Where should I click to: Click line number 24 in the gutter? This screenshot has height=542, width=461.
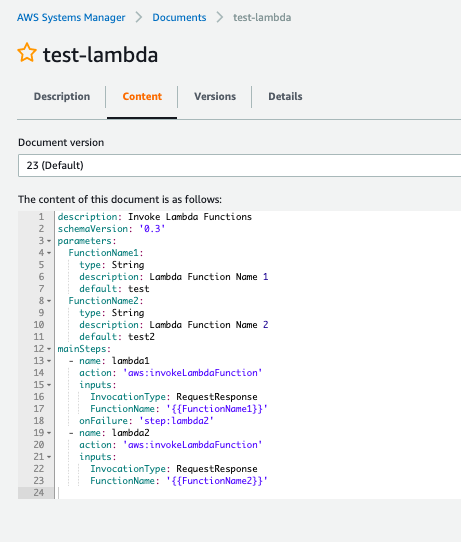(39, 493)
